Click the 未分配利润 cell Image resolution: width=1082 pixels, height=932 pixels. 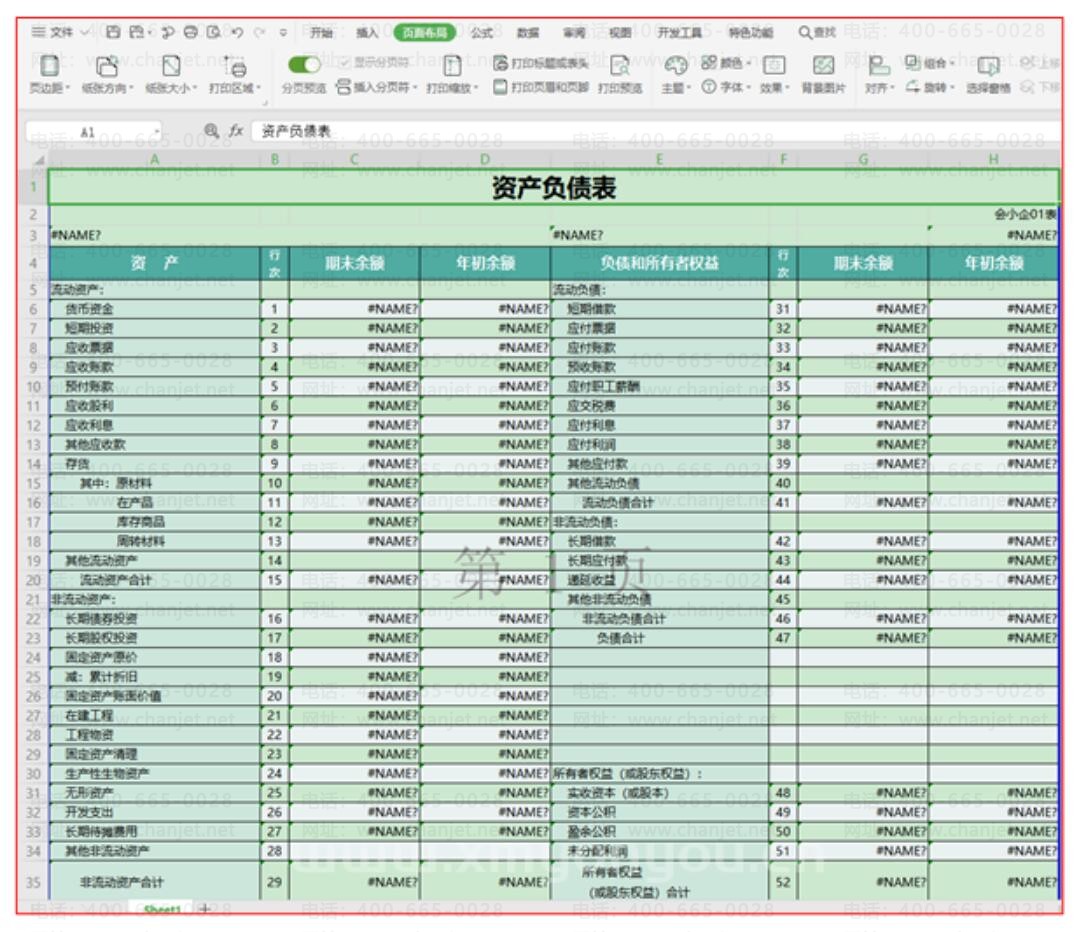click(x=660, y=851)
